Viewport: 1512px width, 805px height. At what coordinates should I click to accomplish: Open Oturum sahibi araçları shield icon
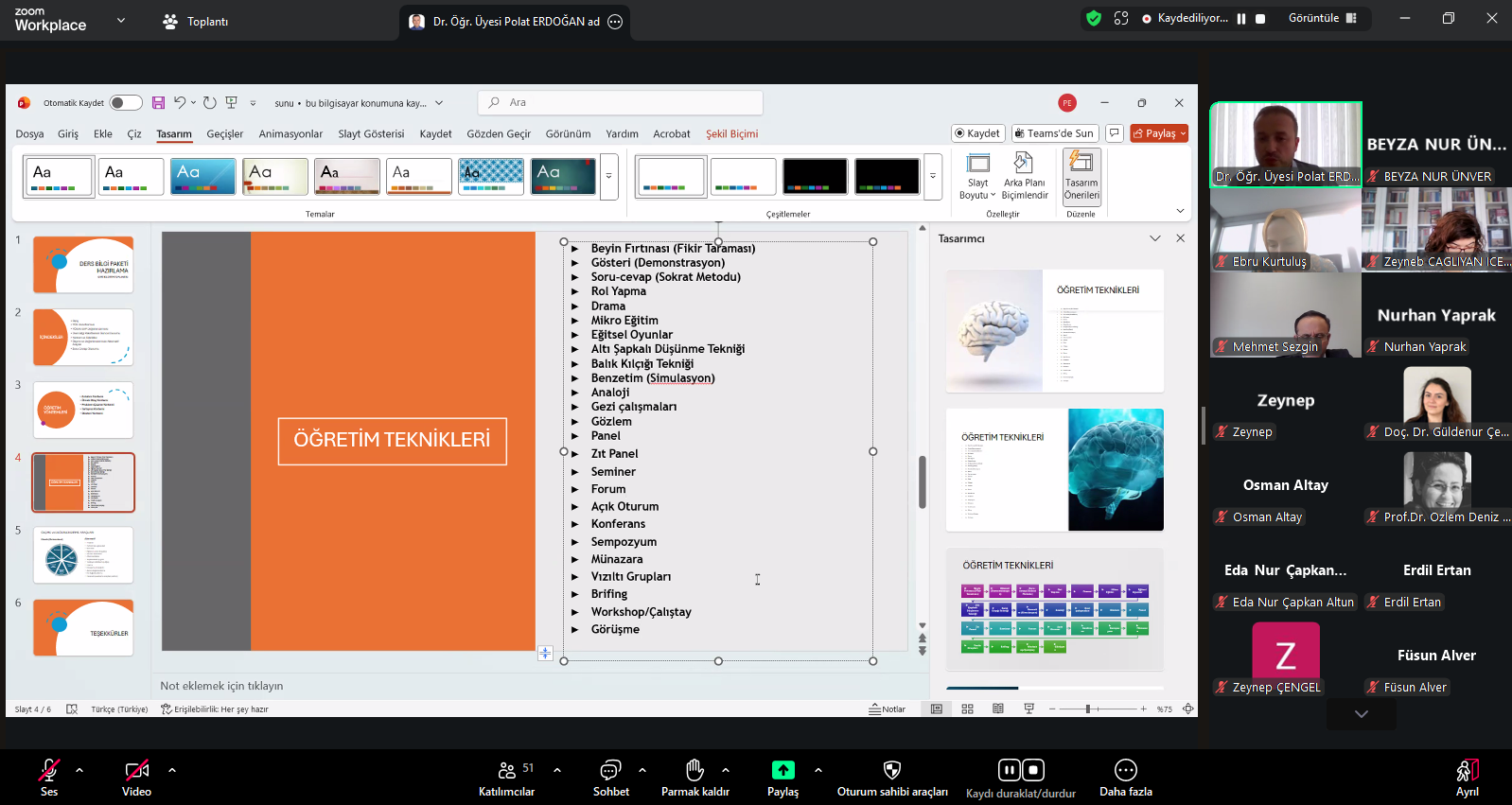click(891, 770)
